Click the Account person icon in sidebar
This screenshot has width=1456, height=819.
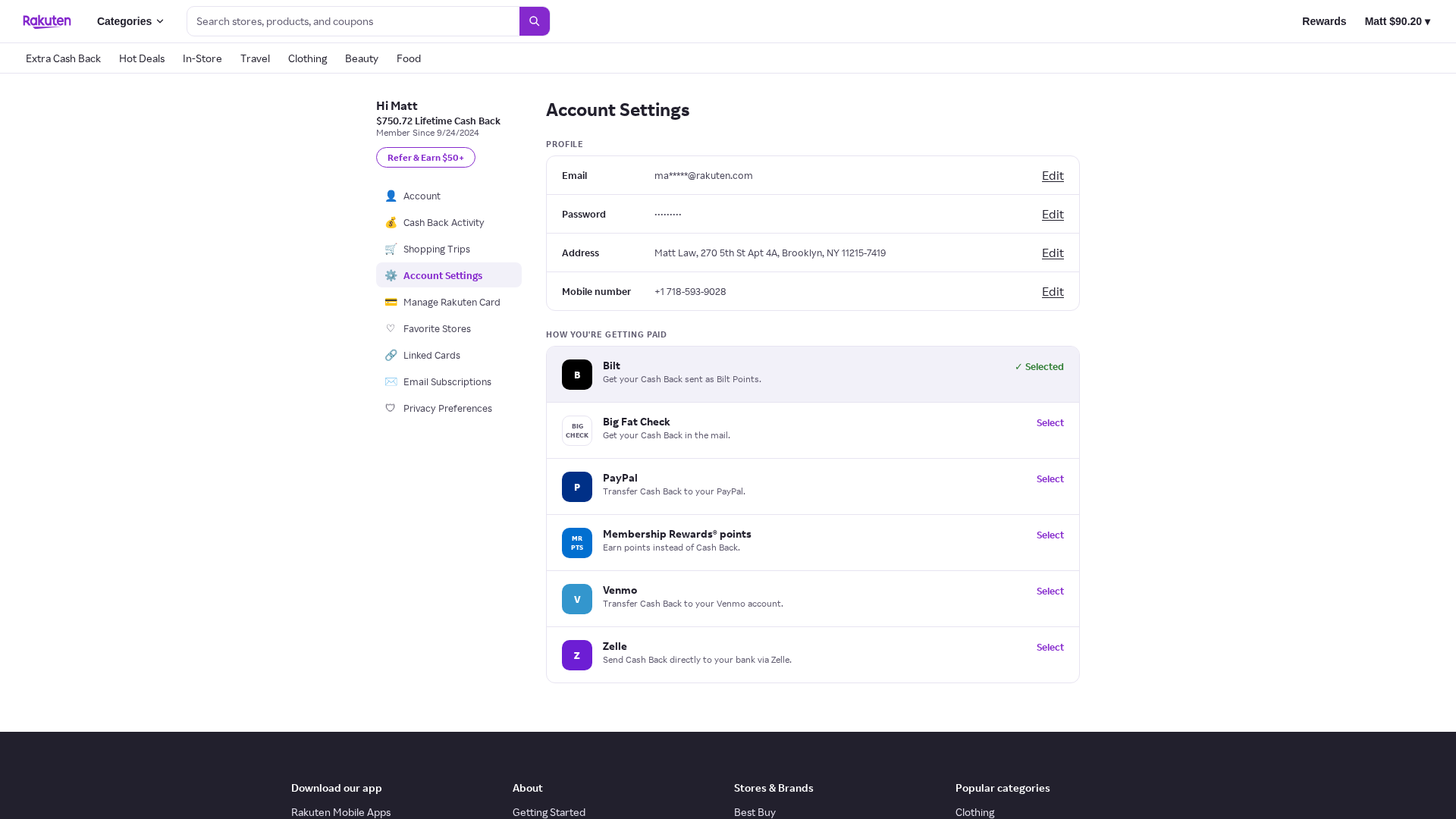[x=391, y=196]
